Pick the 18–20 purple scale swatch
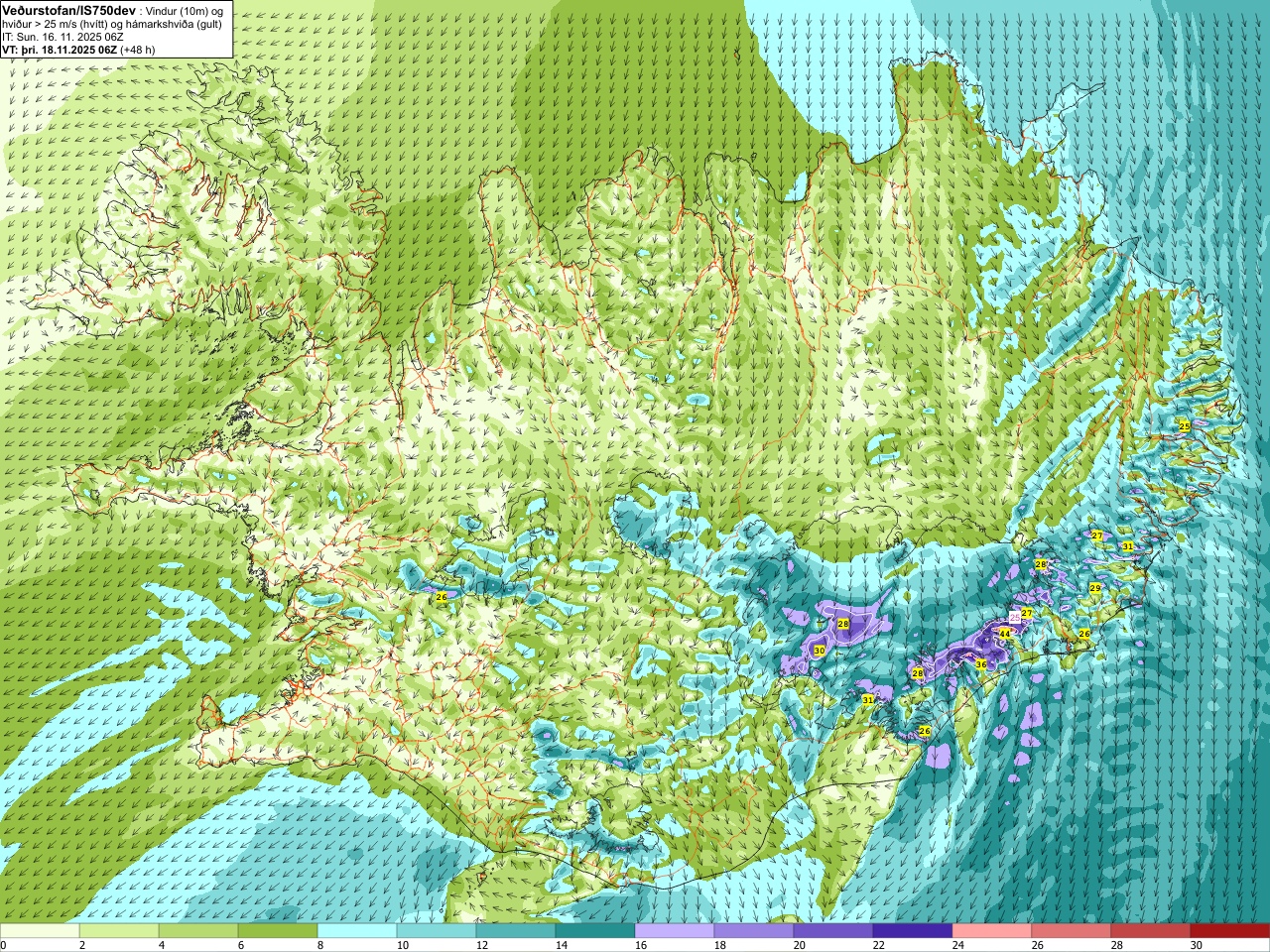1270x952 pixels. (x=754, y=931)
